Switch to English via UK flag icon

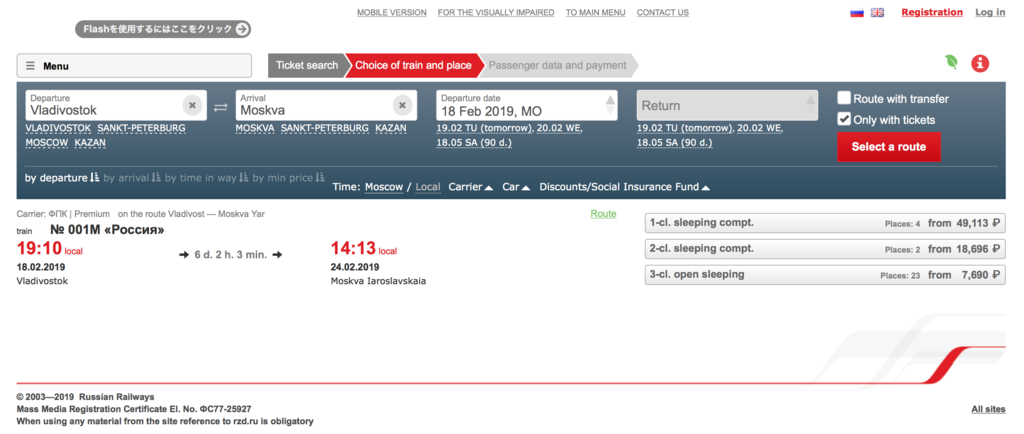tap(877, 12)
